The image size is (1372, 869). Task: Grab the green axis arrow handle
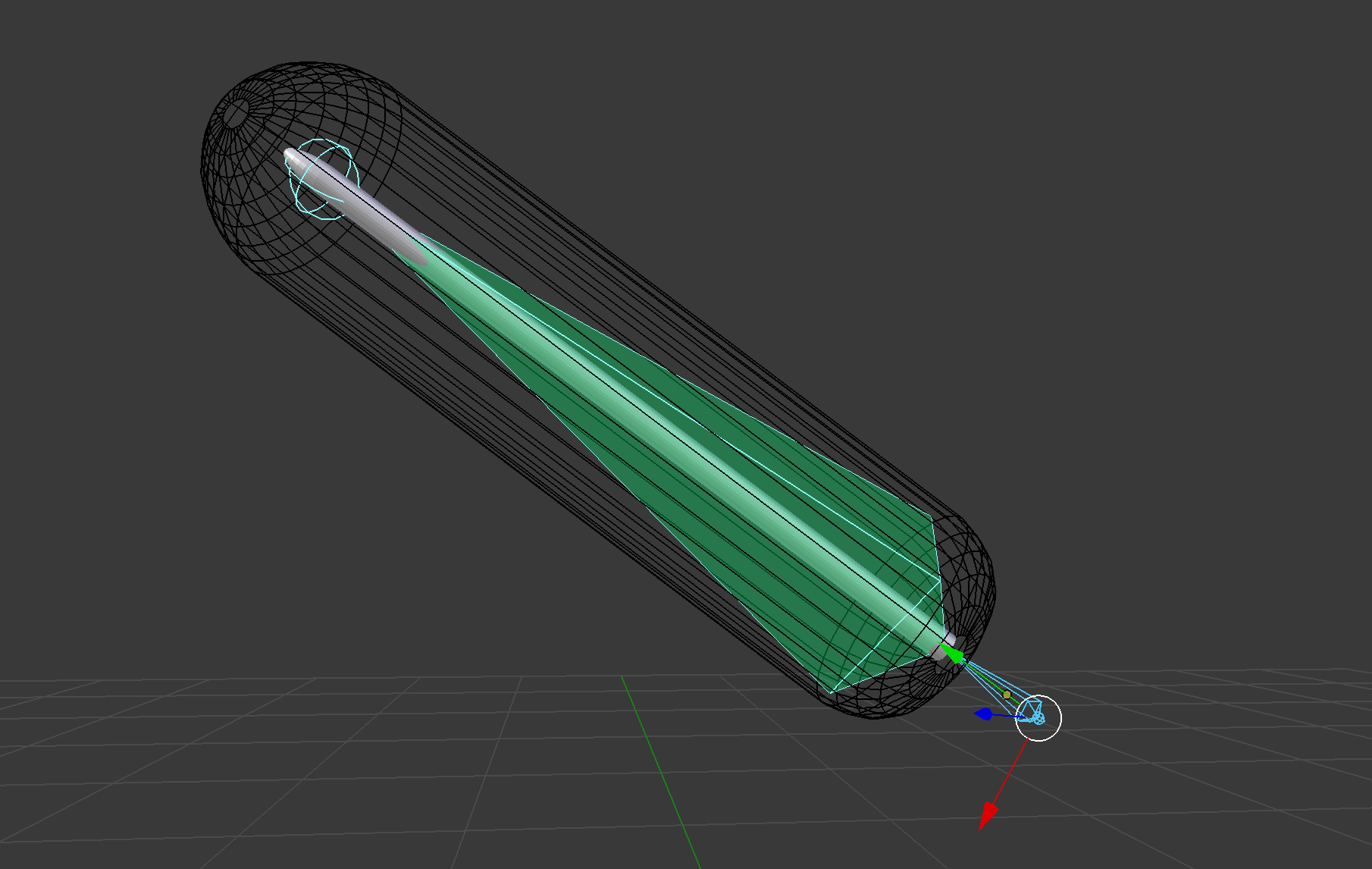[951, 653]
